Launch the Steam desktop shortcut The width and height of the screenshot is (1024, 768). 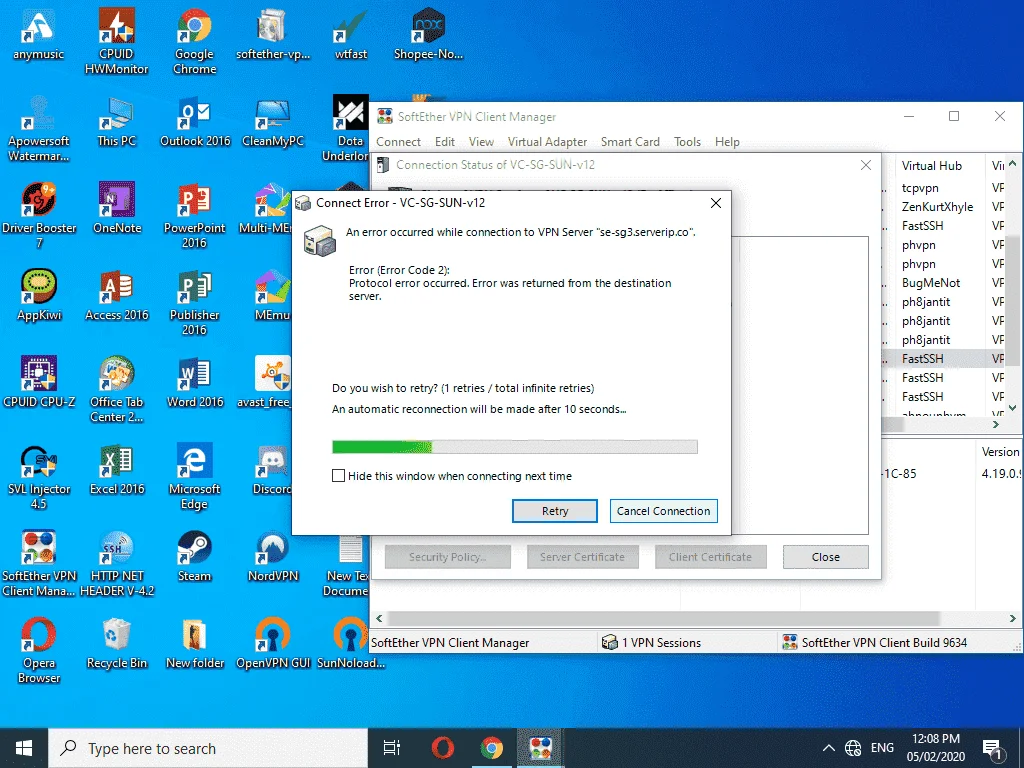pos(195,556)
